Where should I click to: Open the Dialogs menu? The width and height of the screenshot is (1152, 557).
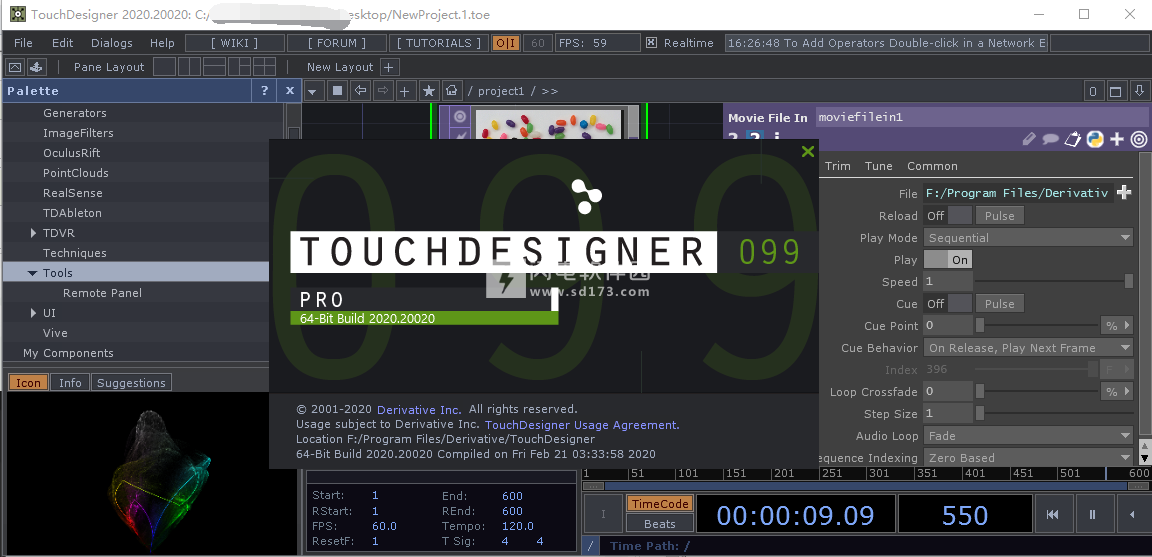[x=112, y=43]
